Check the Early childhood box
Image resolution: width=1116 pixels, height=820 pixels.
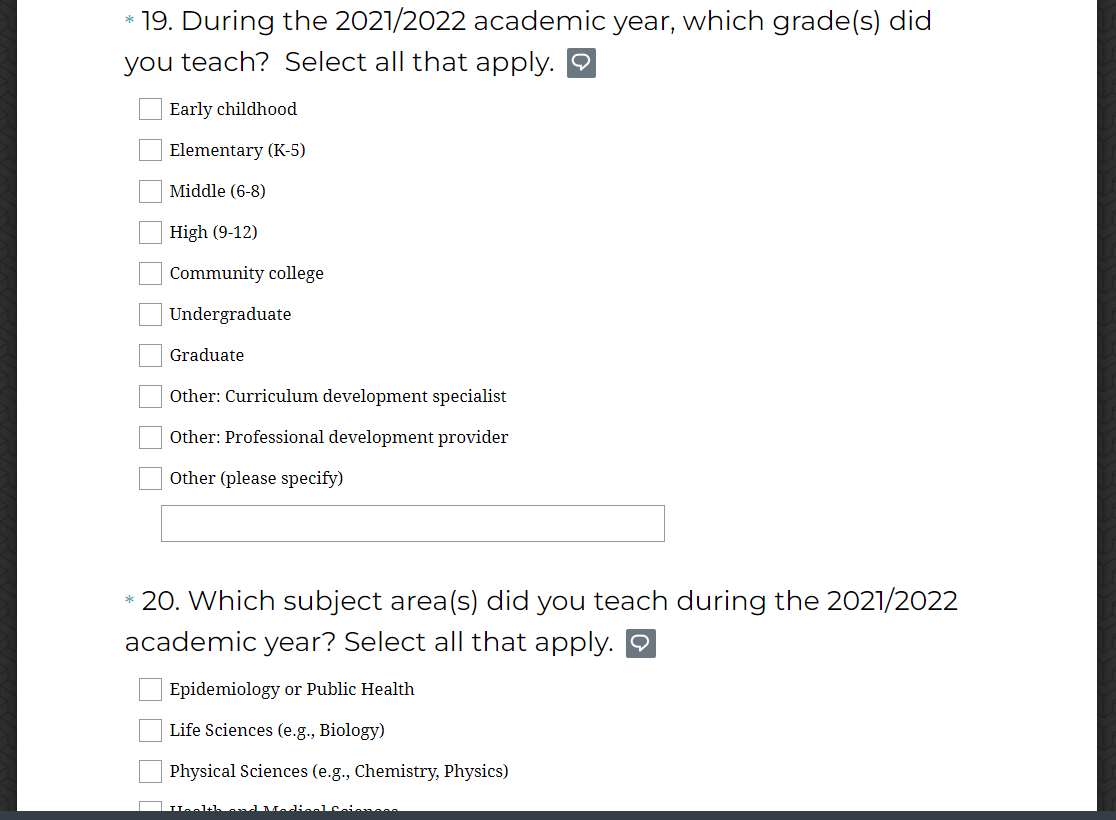click(150, 109)
